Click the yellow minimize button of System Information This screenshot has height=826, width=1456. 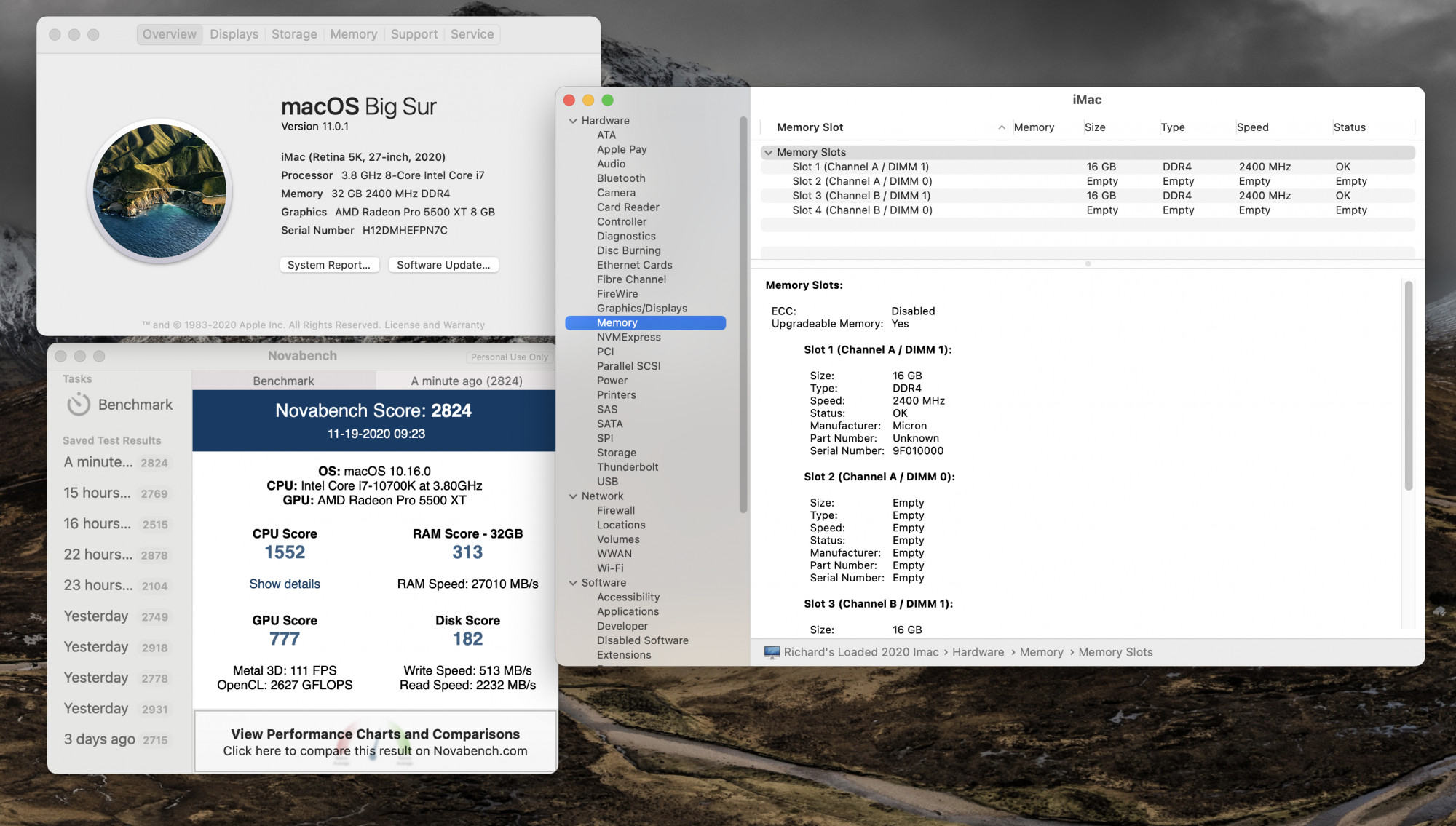pyautogui.click(x=588, y=100)
